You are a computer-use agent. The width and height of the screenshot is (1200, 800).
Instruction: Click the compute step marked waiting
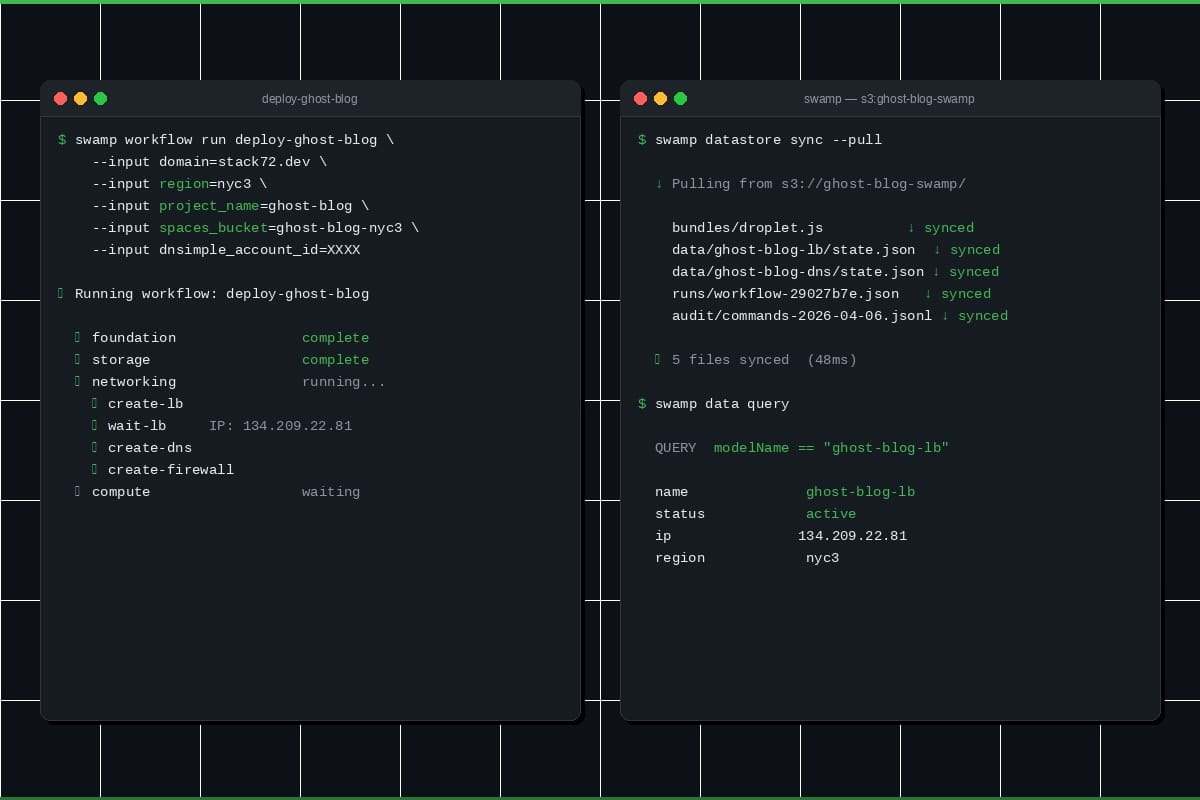121,491
